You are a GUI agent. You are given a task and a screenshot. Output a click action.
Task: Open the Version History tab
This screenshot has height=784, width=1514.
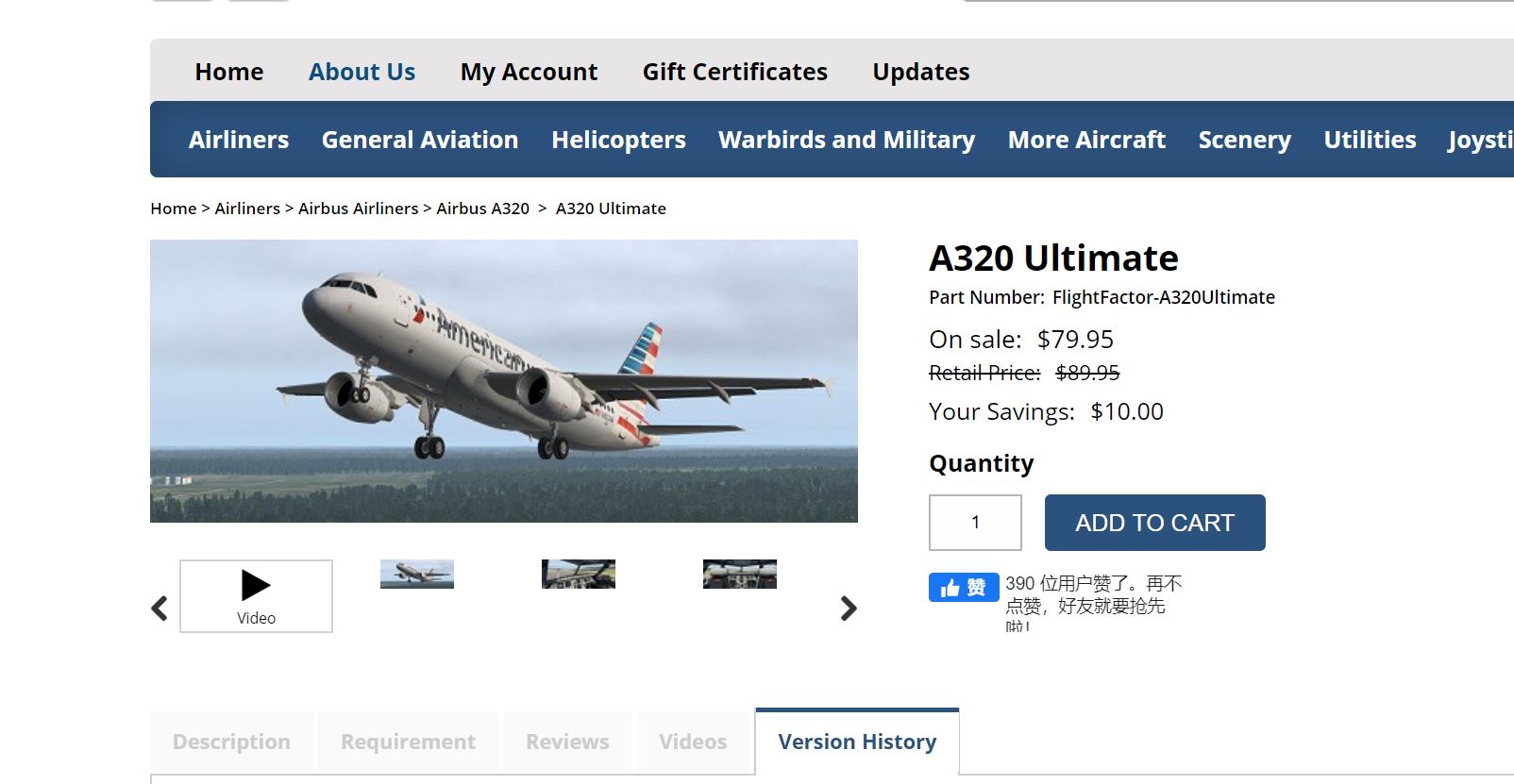pyautogui.click(x=857, y=742)
